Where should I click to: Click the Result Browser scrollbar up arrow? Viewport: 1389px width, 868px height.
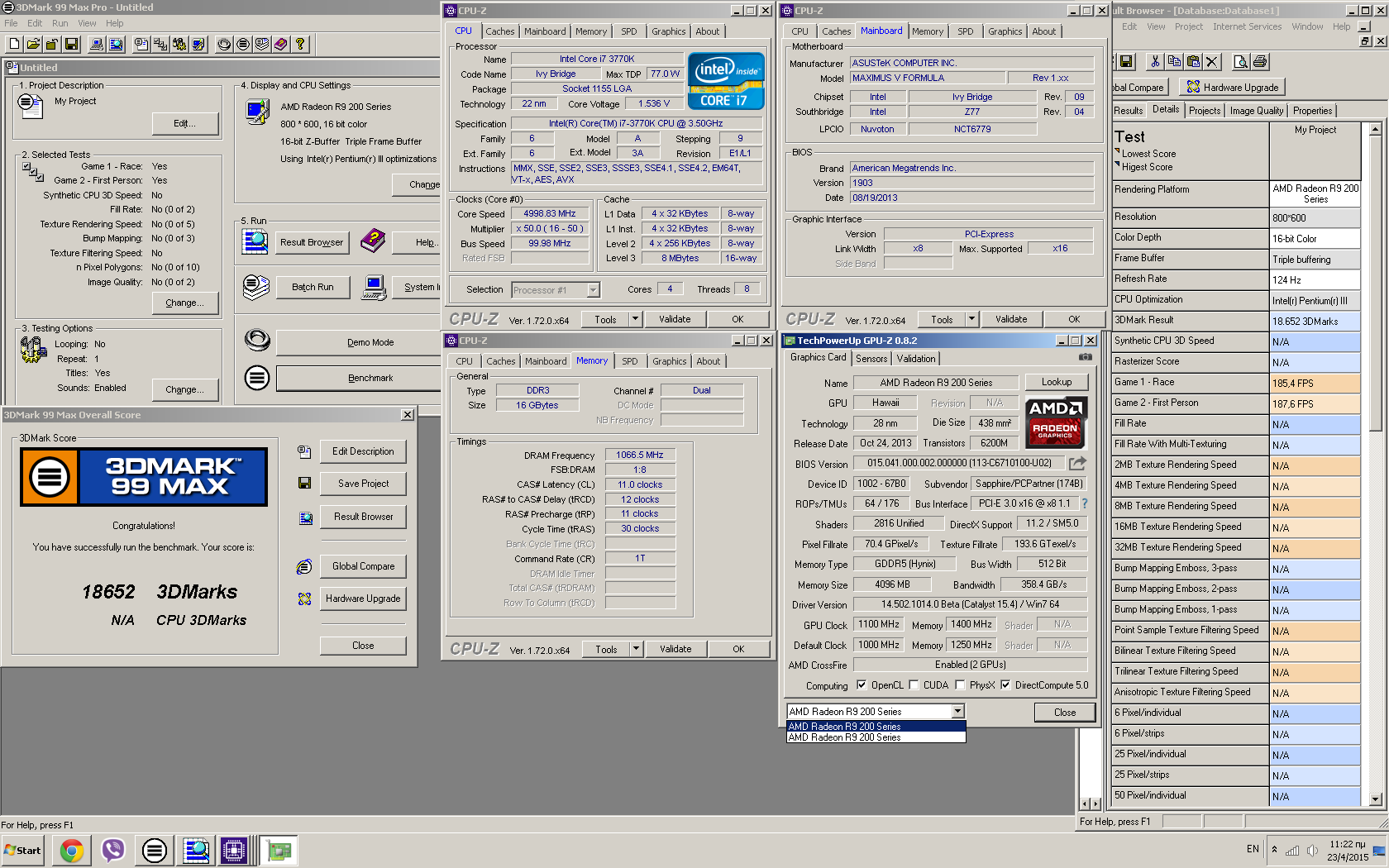1375,129
